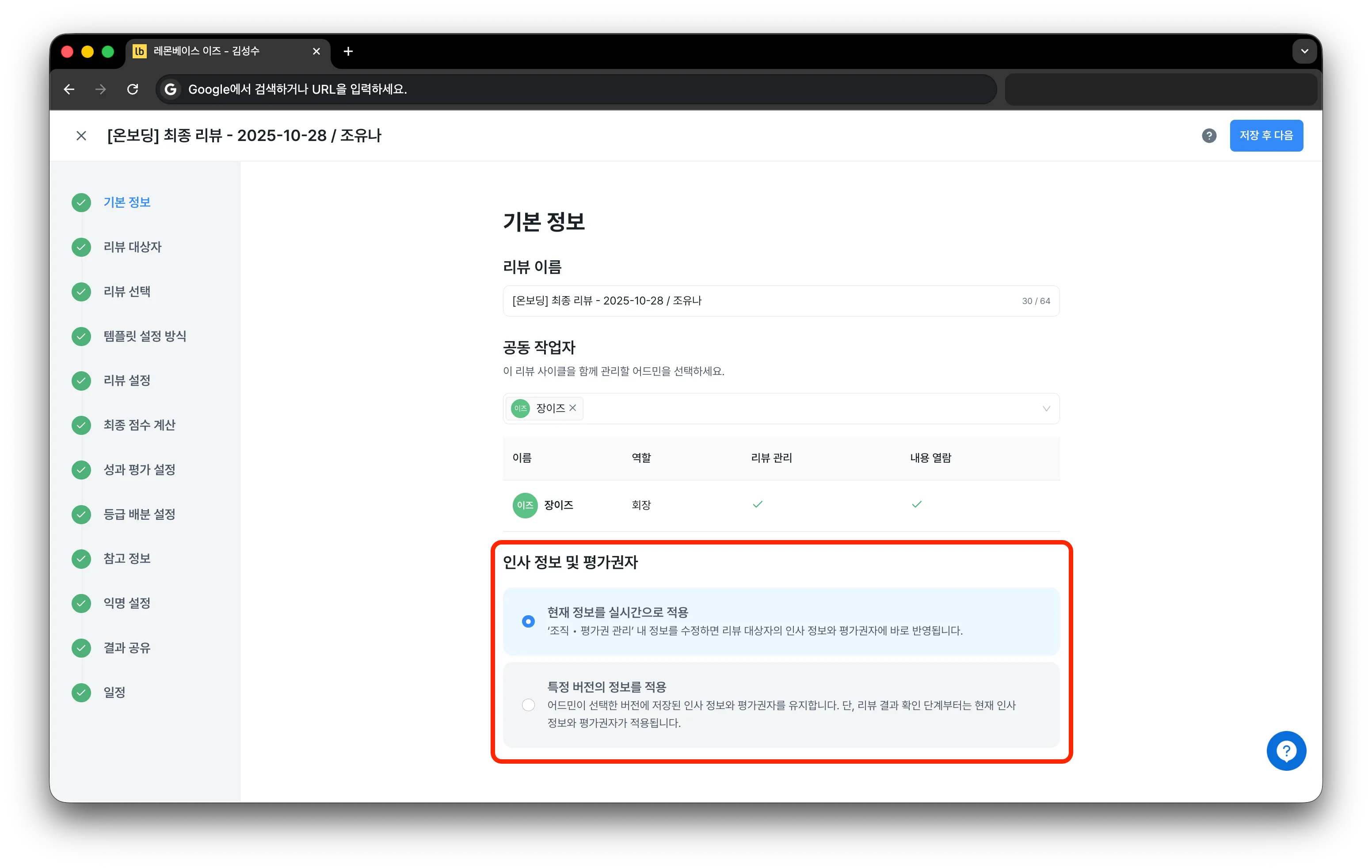Click 장이즈 avatar in the table row
Image resolution: width=1372 pixels, height=868 pixels.
[x=525, y=505]
